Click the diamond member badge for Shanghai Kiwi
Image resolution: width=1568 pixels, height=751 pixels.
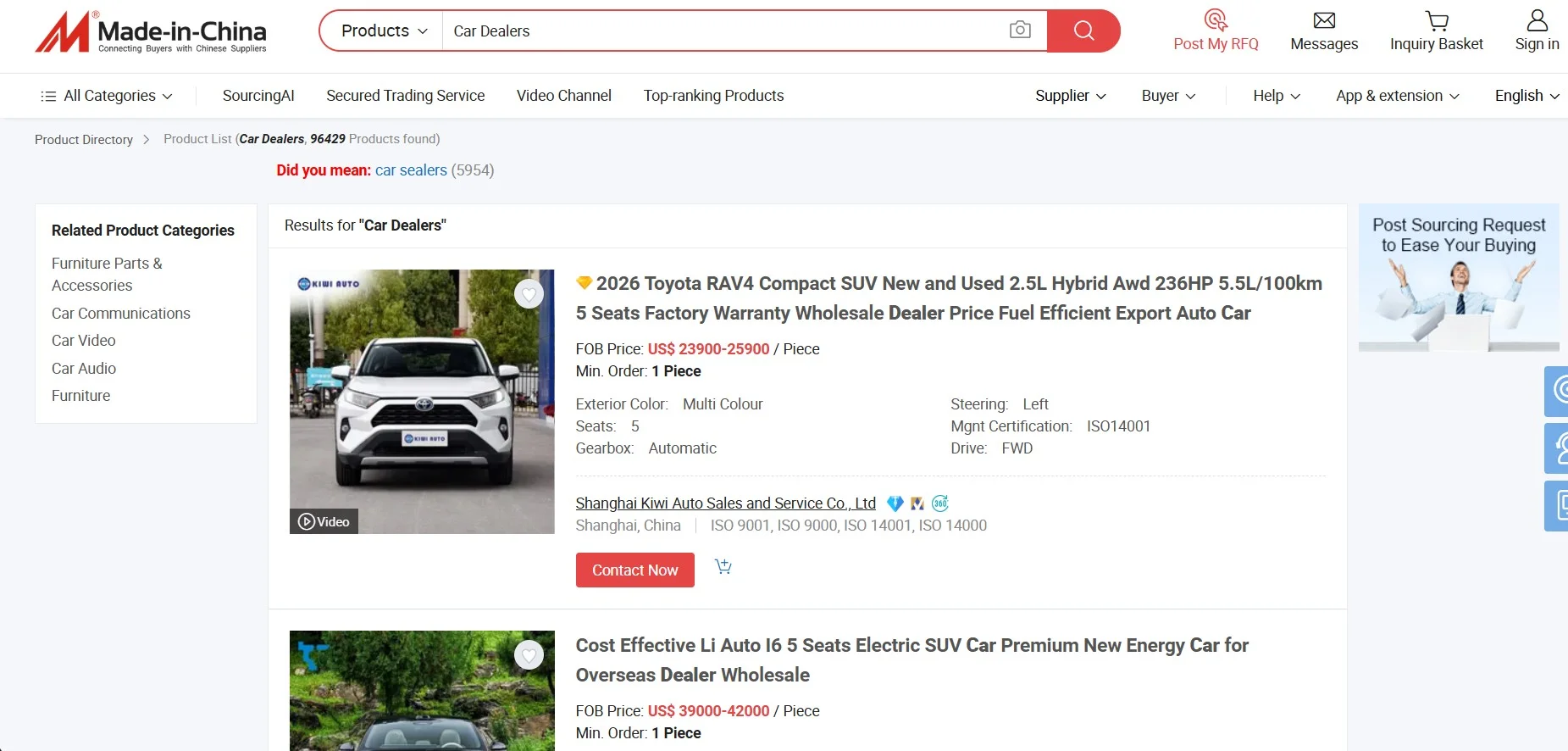(895, 503)
